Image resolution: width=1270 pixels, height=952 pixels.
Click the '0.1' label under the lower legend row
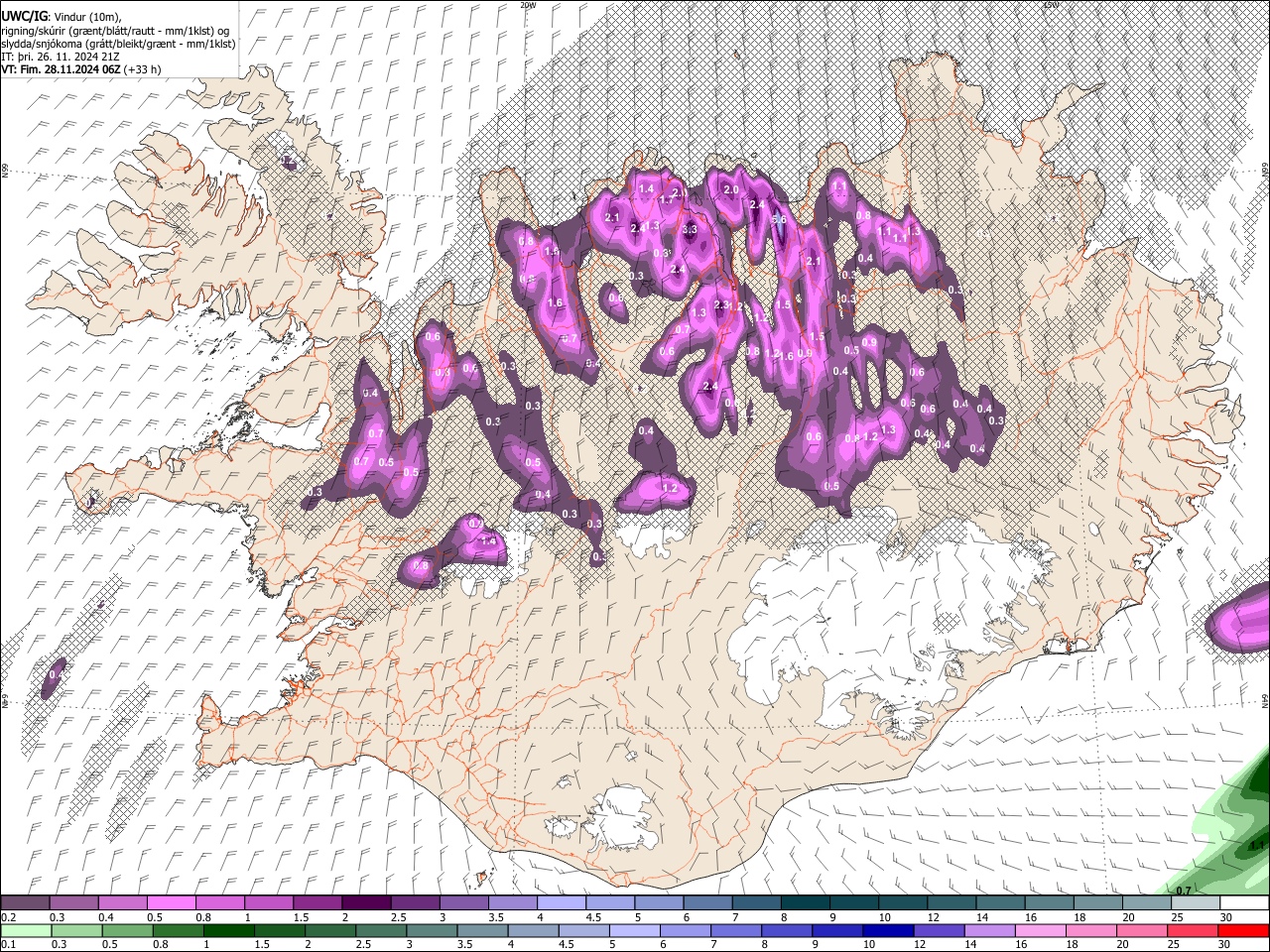[8, 944]
